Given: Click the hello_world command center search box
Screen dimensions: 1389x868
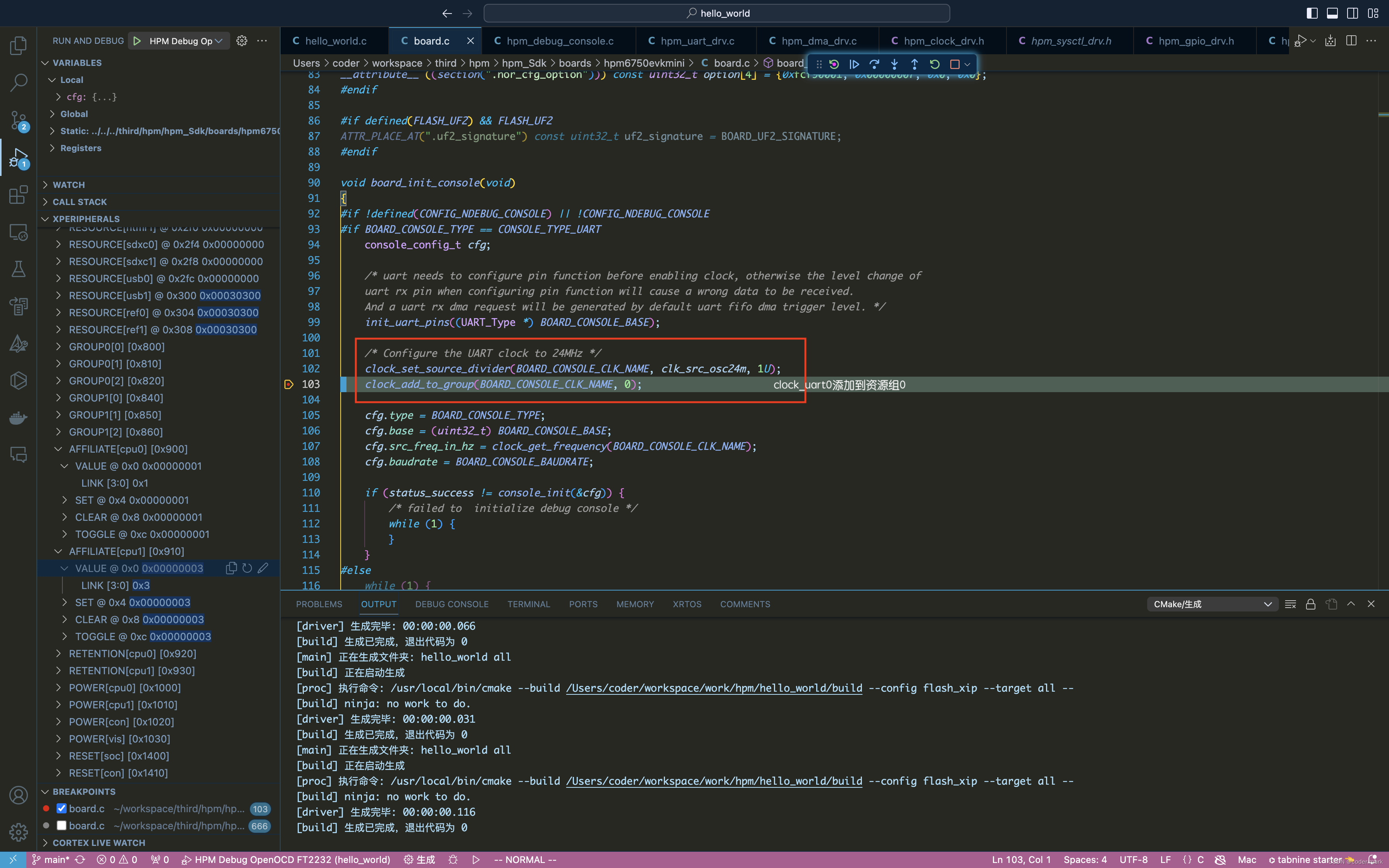Looking at the screenshot, I should [716, 13].
